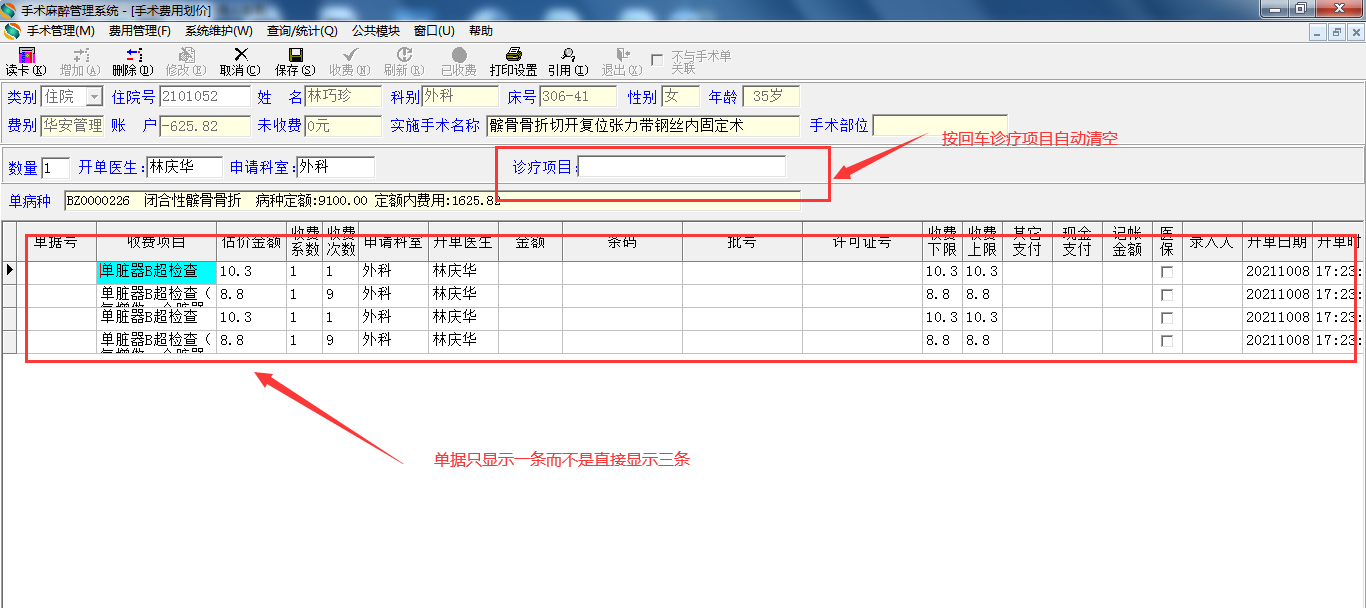This screenshot has height=608, width=1366.
Task: Click the 退出 (exit) door icon
Action: (622, 55)
